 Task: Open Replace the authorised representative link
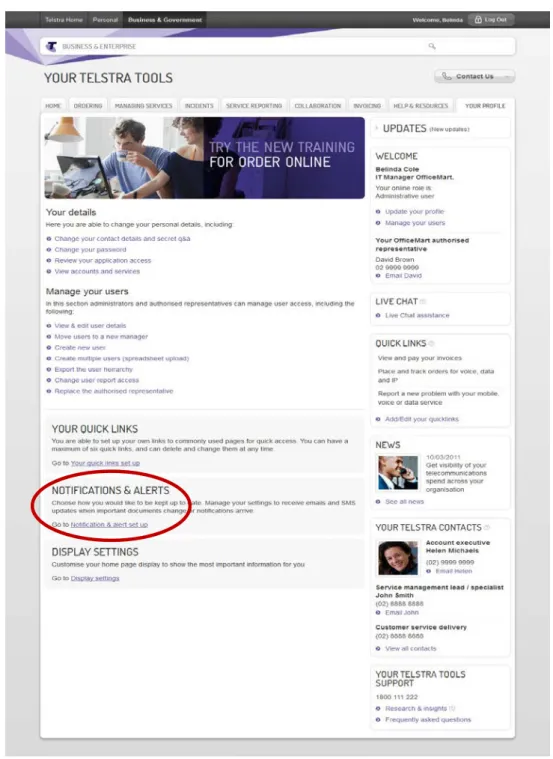[113, 391]
